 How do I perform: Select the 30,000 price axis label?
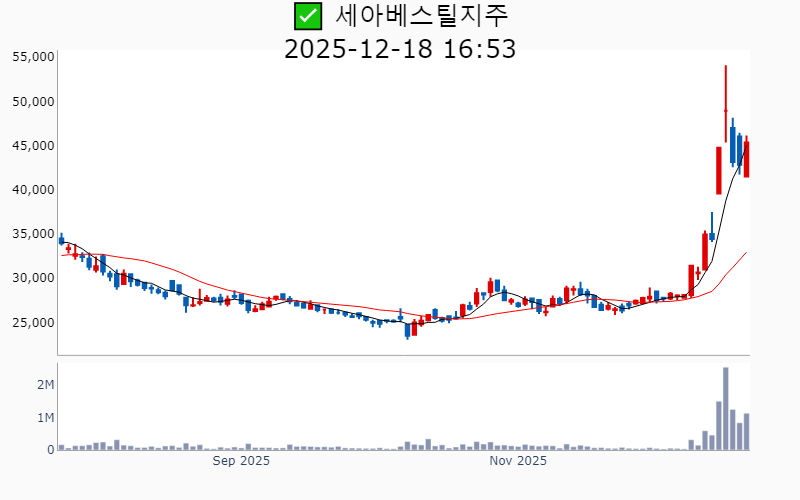click(x=33, y=278)
